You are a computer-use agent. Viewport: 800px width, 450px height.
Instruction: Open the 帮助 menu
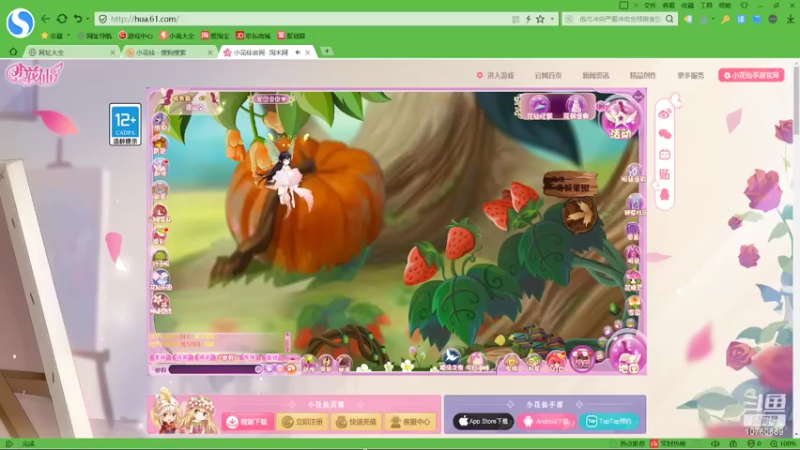[x=724, y=5]
